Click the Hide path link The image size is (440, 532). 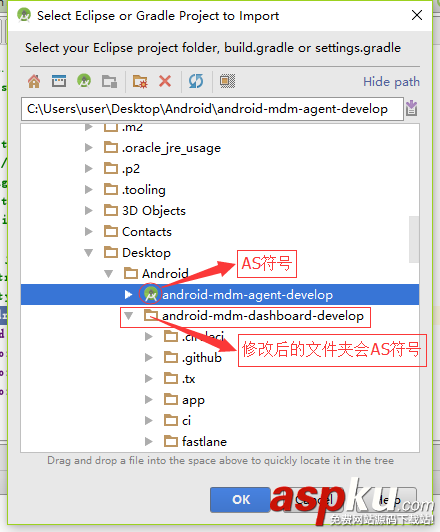coord(391,82)
